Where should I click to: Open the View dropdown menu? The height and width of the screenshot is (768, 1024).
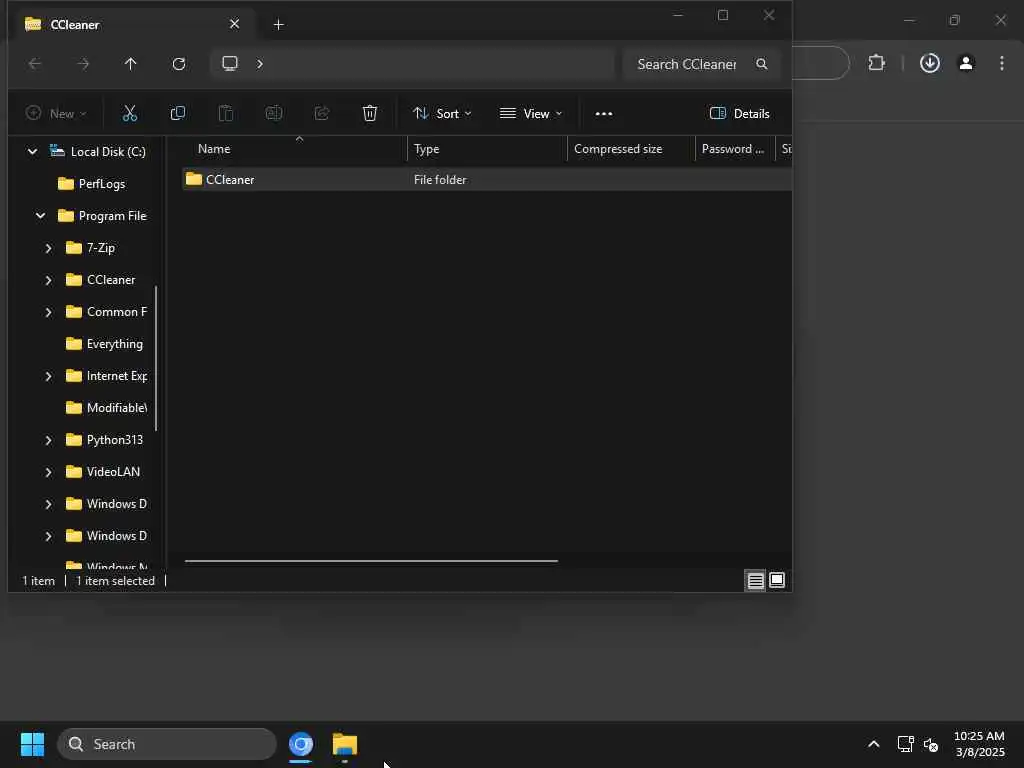[530, 114]
